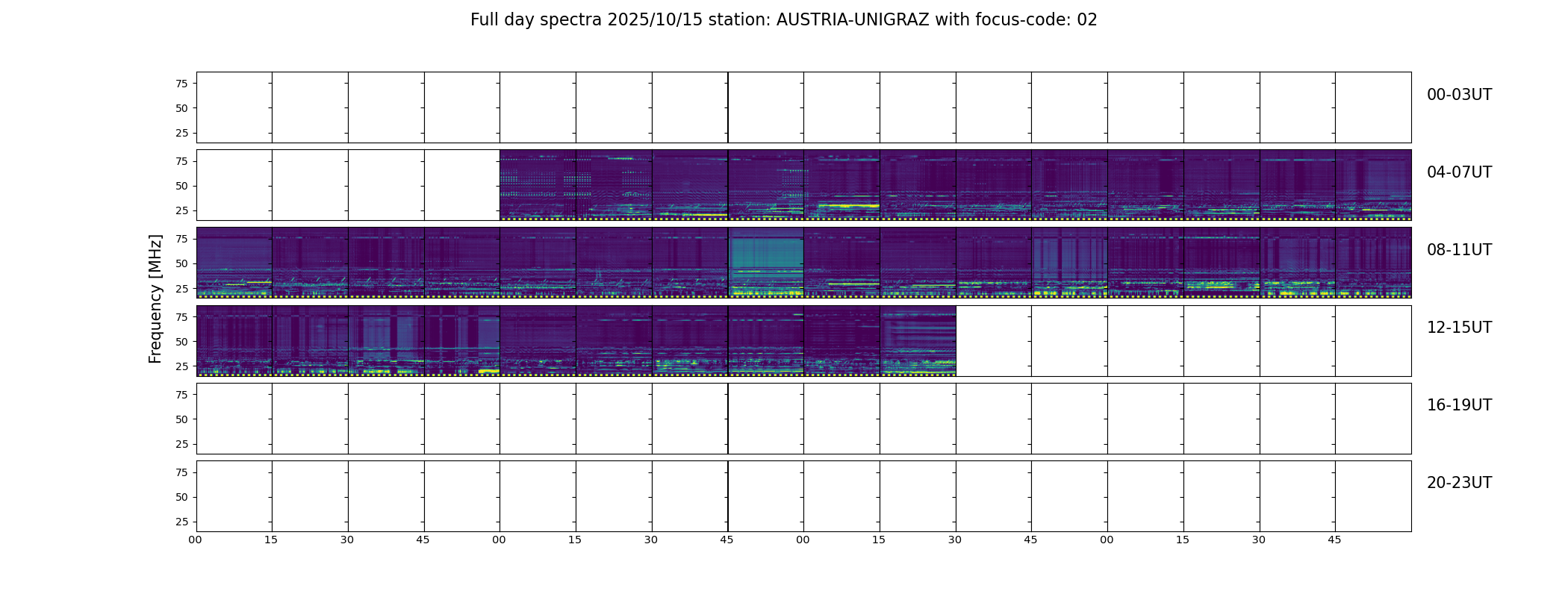Screen dimensions: 1568x597
Task: Open the first data segment at 05:00 UT
Action: tap(538, 185)
